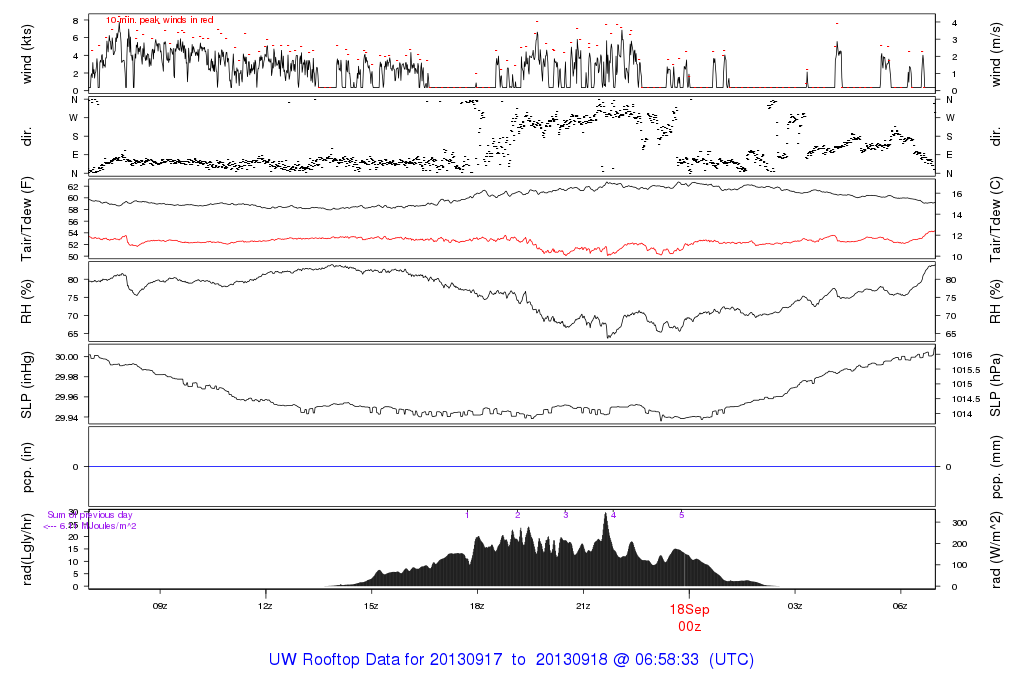The image size is (1024, 700).
Task: Click the 06z time tick label
Action: [900, 606]
